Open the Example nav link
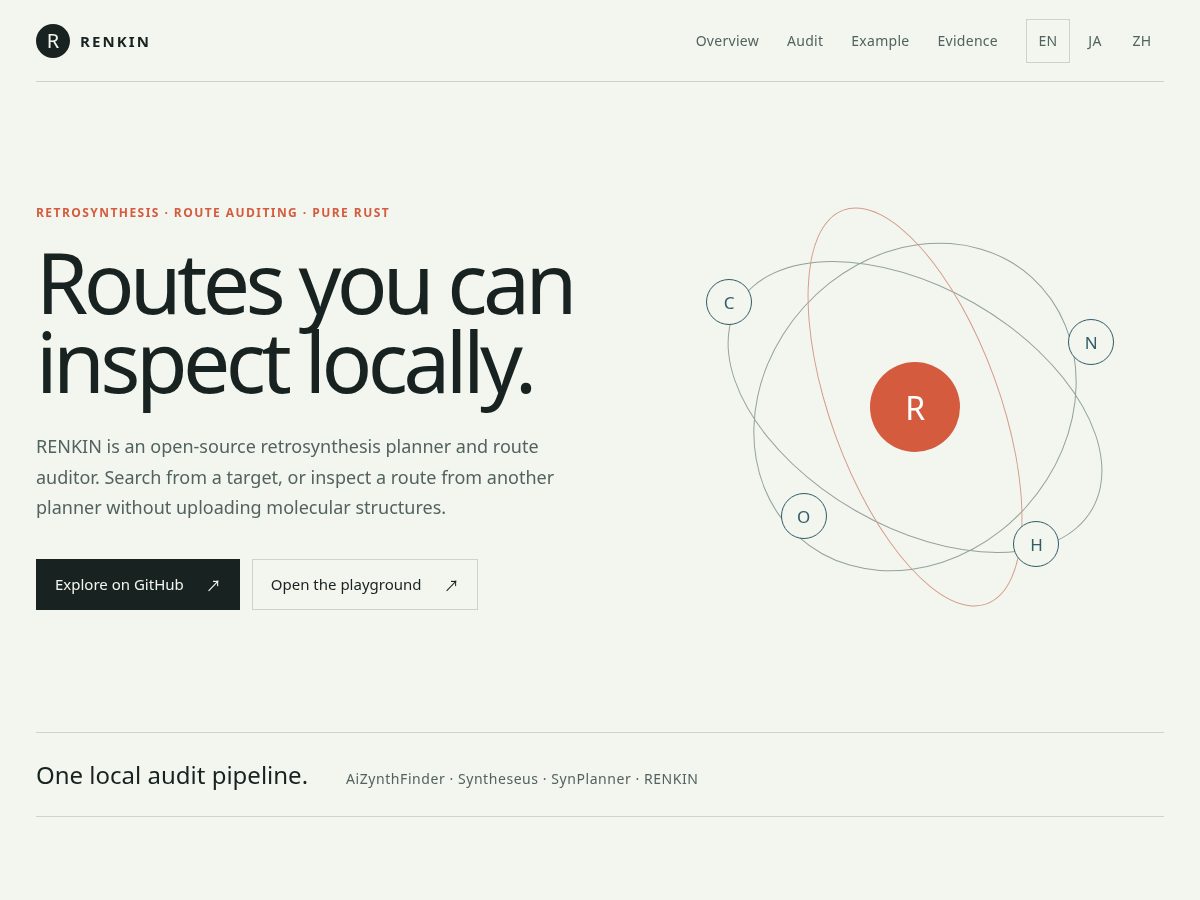Image resolution: width=1200 pixels, height=900 pixels. point(880,41)
